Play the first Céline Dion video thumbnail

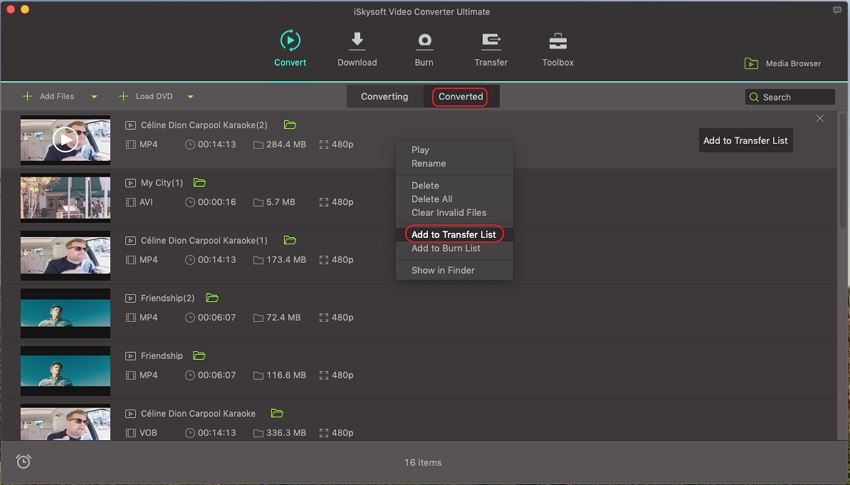[x=65, y=139]
